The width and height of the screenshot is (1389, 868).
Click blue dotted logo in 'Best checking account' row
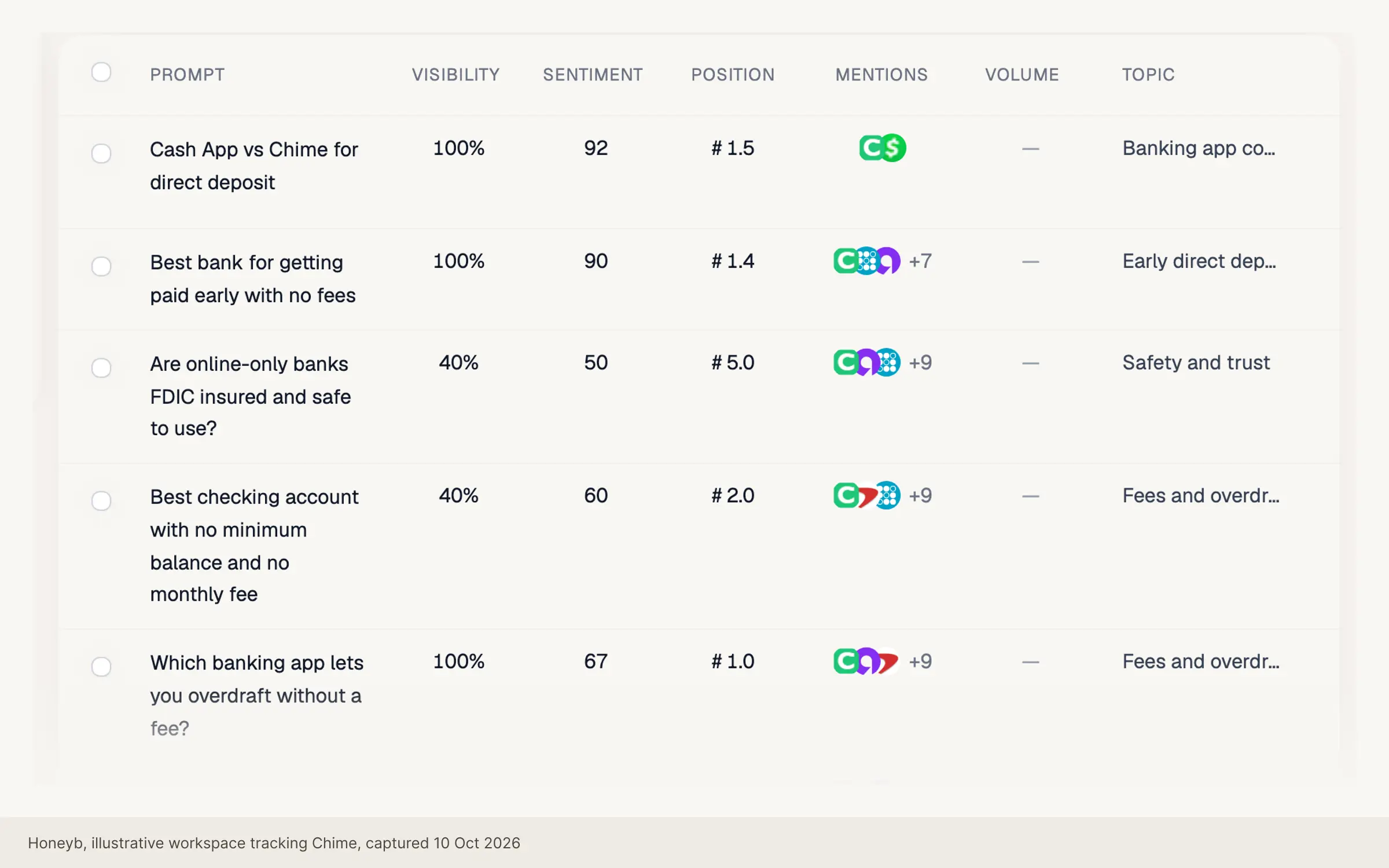pos(888,496)
